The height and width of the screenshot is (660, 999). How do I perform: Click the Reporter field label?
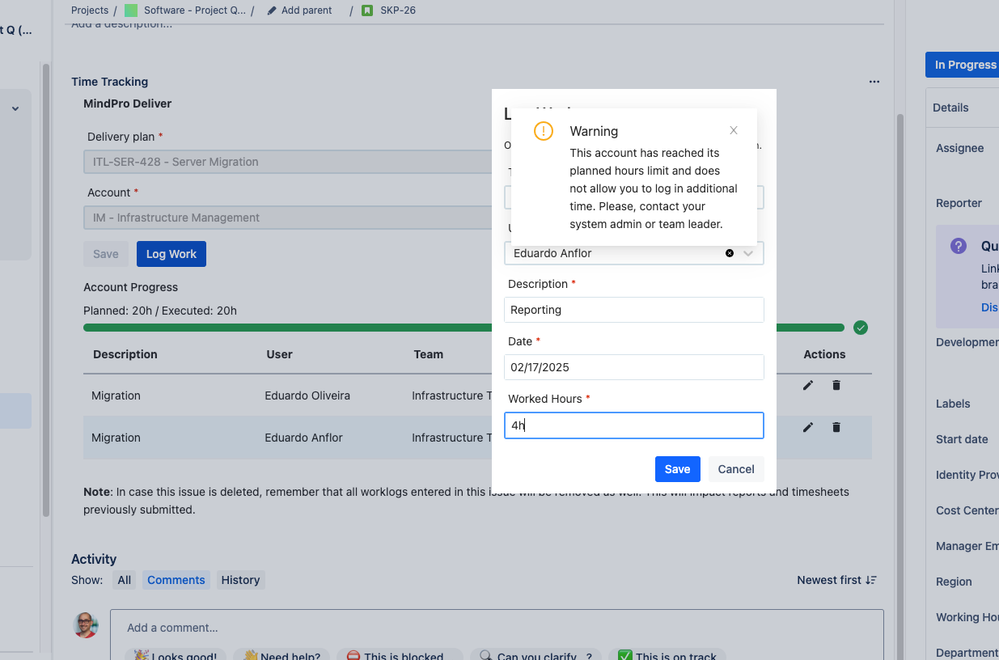coord(959,203)
